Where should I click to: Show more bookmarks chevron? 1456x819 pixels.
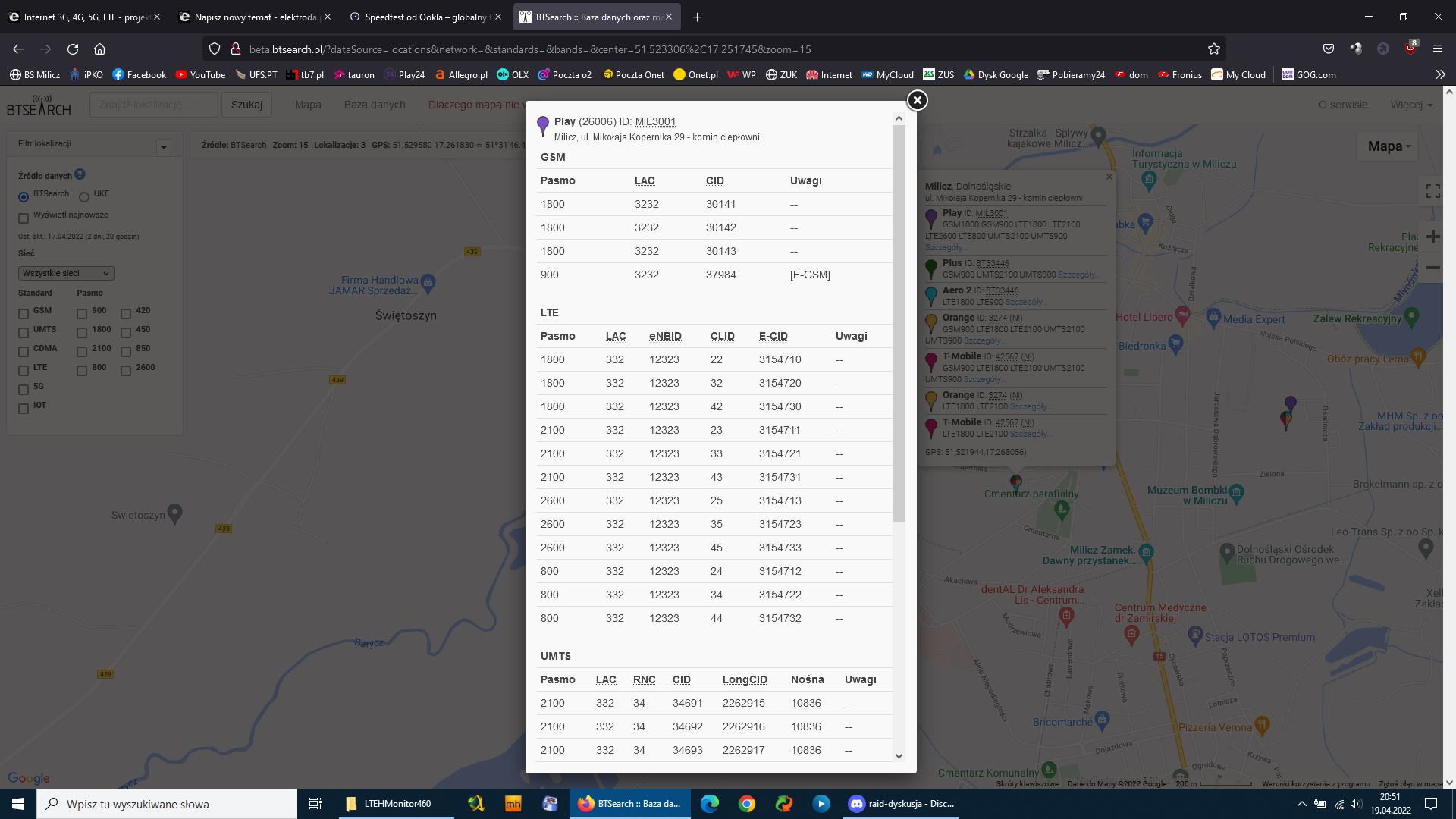[1440, 74]
